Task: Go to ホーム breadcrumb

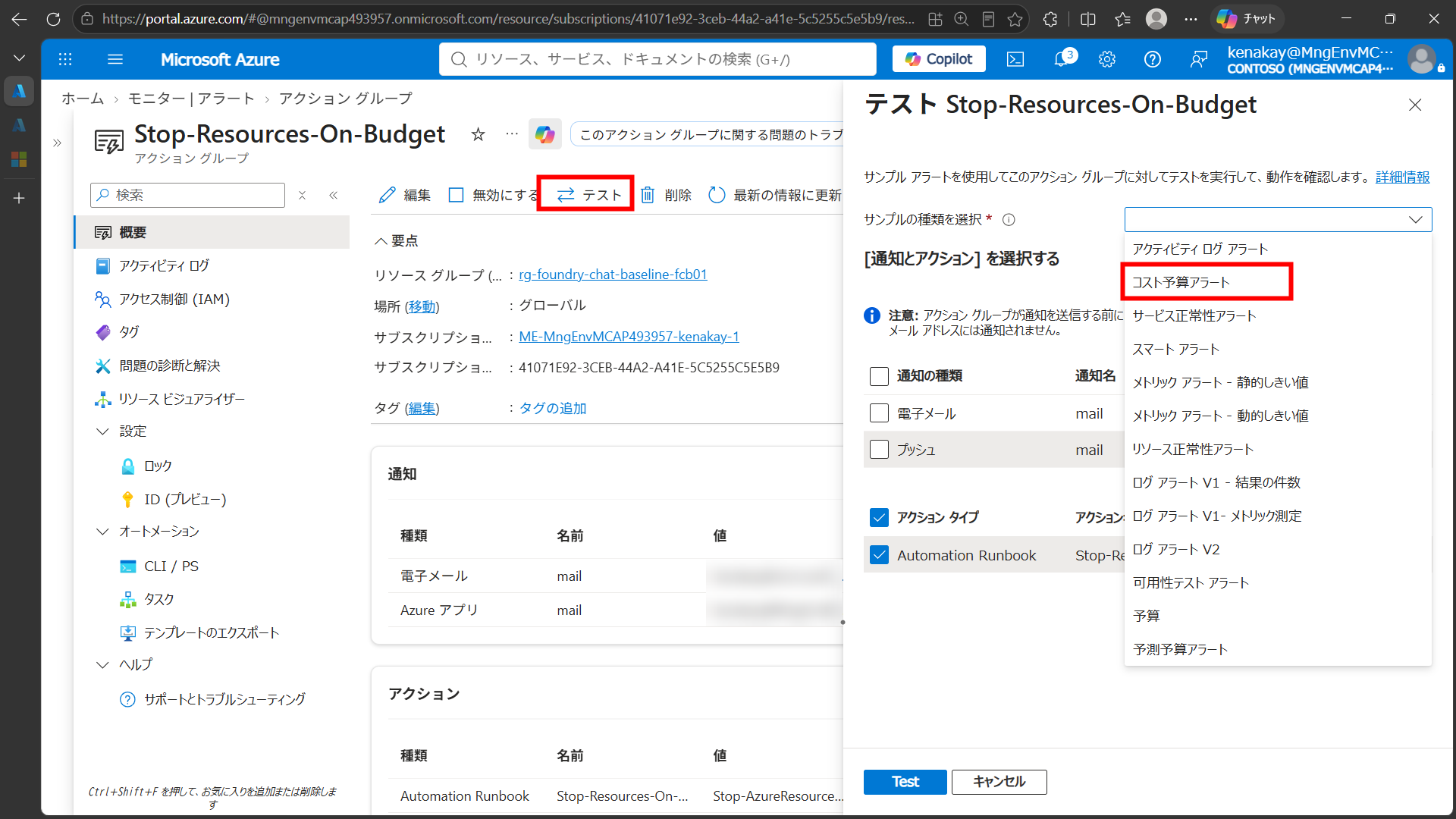Action: tap(83, 99)
